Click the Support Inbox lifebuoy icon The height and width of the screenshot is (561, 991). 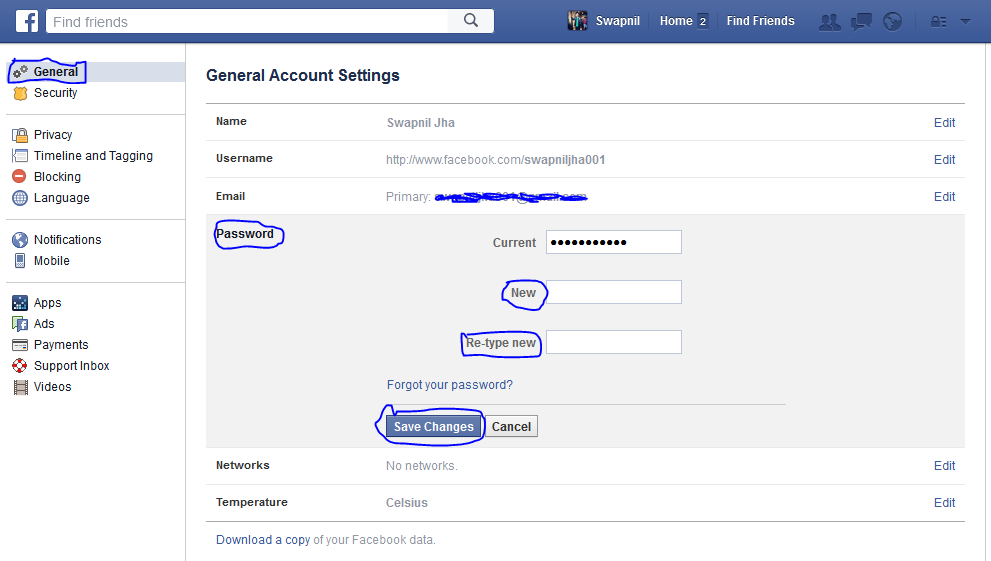20,366
